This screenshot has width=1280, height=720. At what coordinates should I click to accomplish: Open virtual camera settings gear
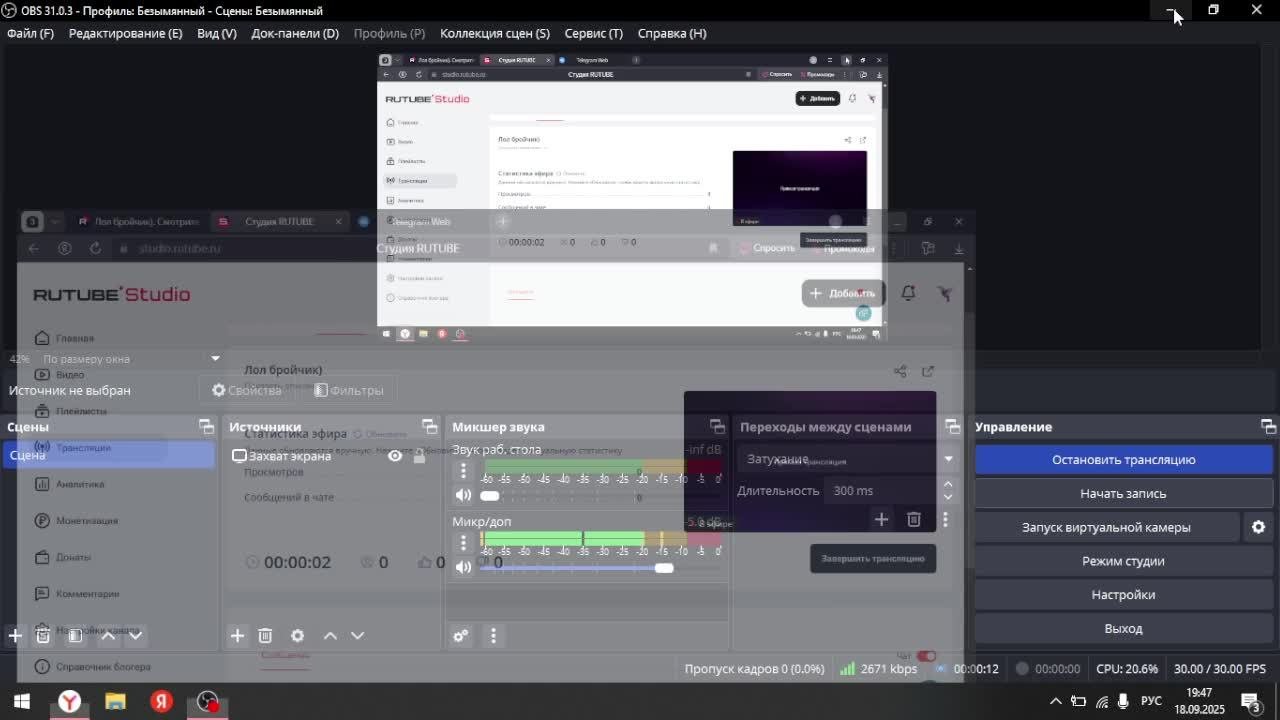coord(1258,527)
